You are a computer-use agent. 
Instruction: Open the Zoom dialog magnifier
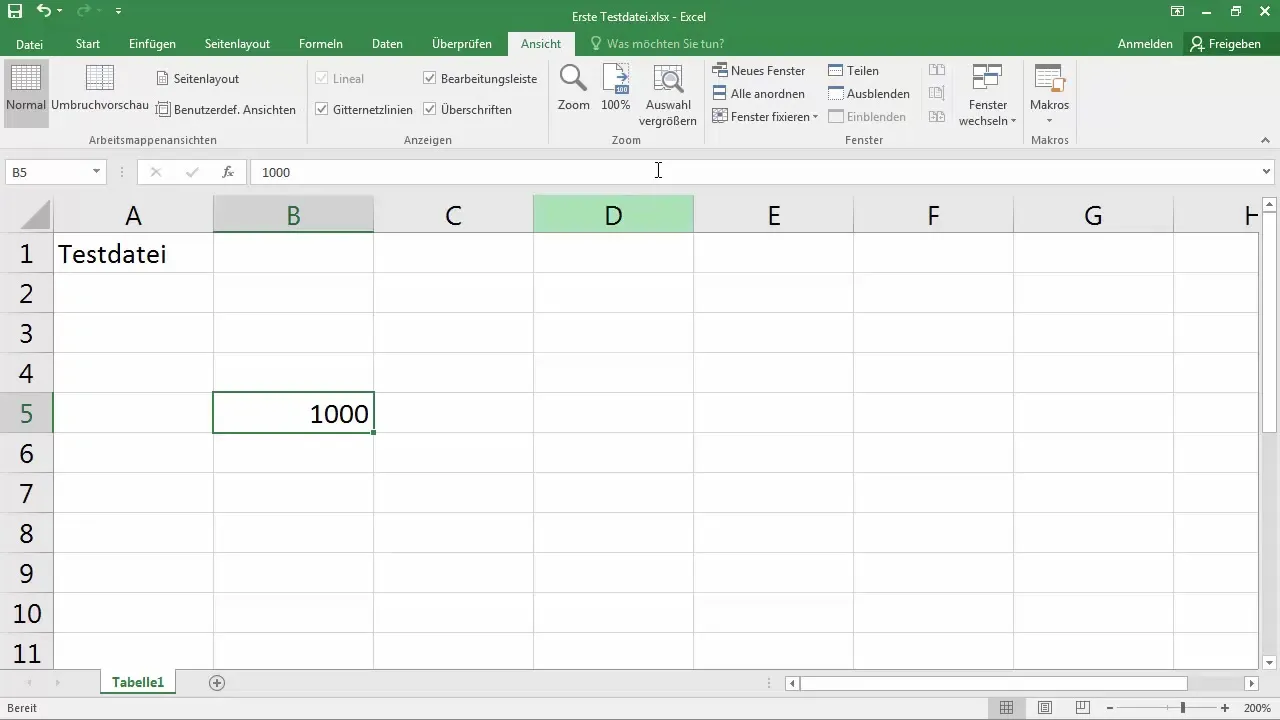[x=573, y=88]
